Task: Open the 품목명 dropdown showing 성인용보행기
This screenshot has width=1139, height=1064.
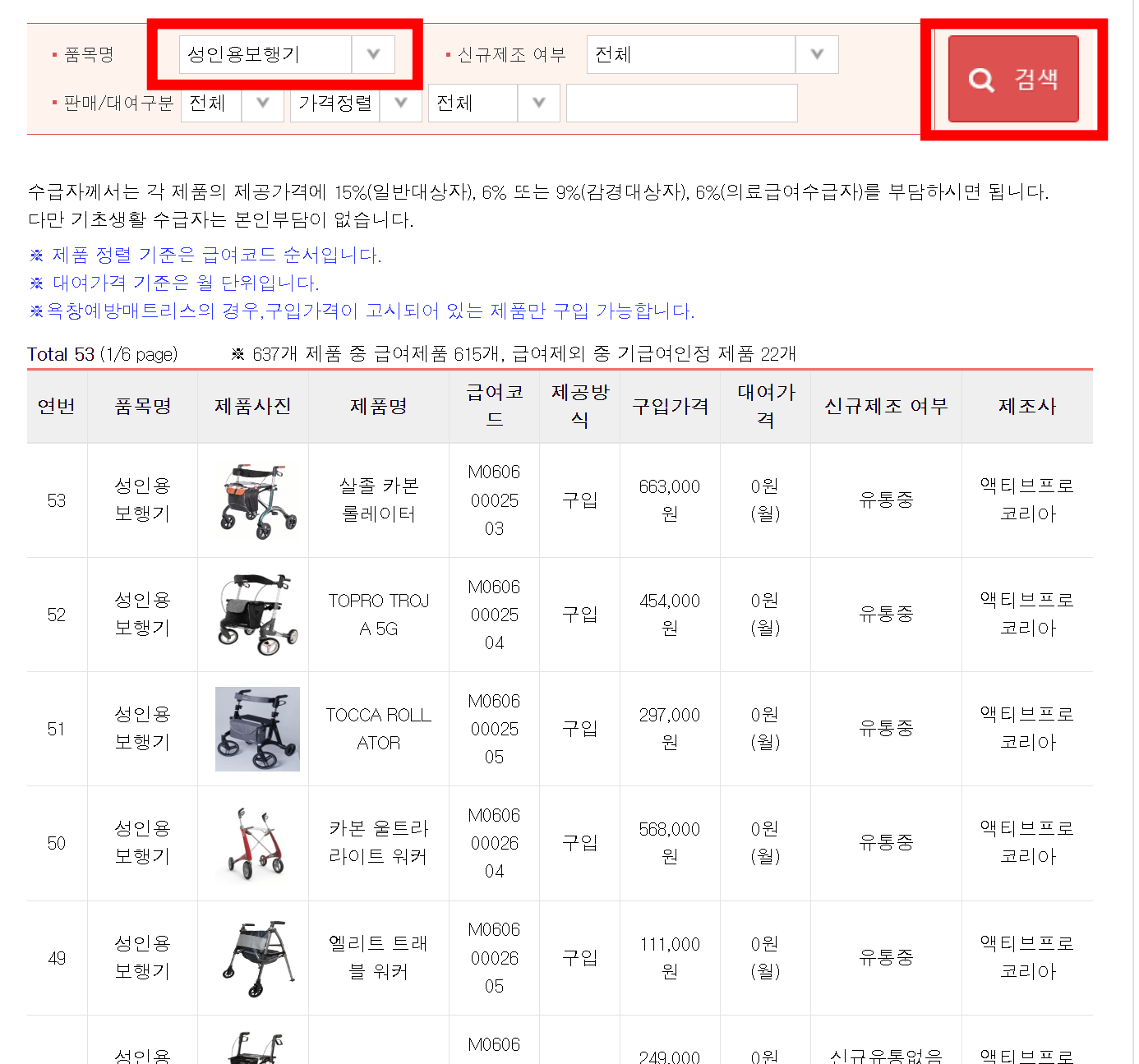Action: point(287,54)
